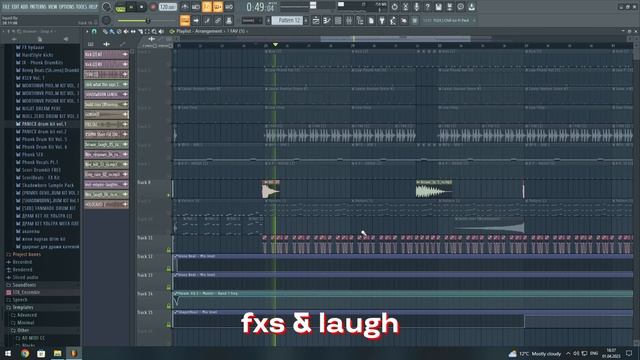The width and height of the screenshot is (640, 360).
Task: Toggle the loop recording button
Action: coord(229,7)
